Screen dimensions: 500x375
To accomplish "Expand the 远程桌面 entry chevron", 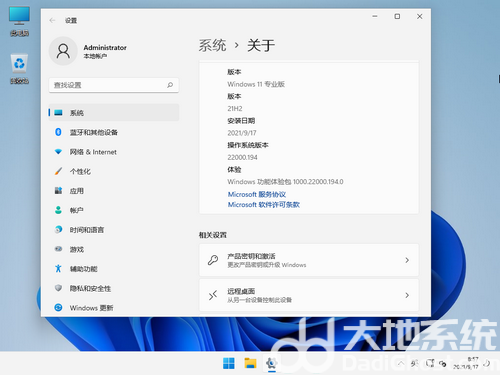I will 407,295.
